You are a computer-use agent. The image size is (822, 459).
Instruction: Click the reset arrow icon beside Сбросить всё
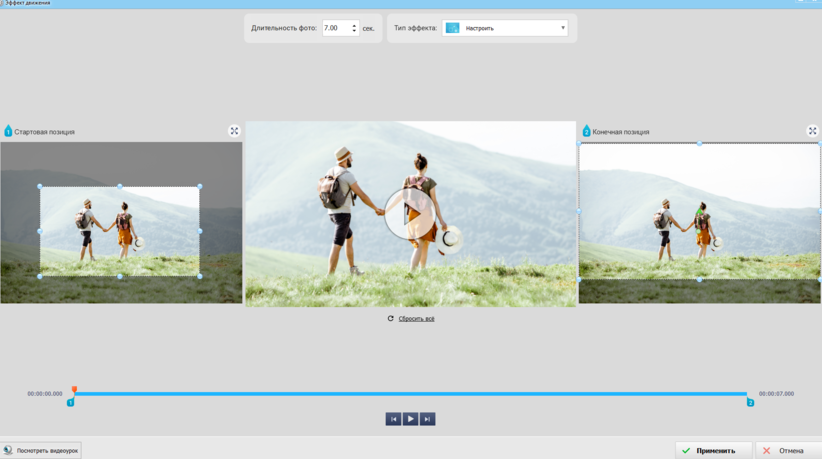click(391, 319)
